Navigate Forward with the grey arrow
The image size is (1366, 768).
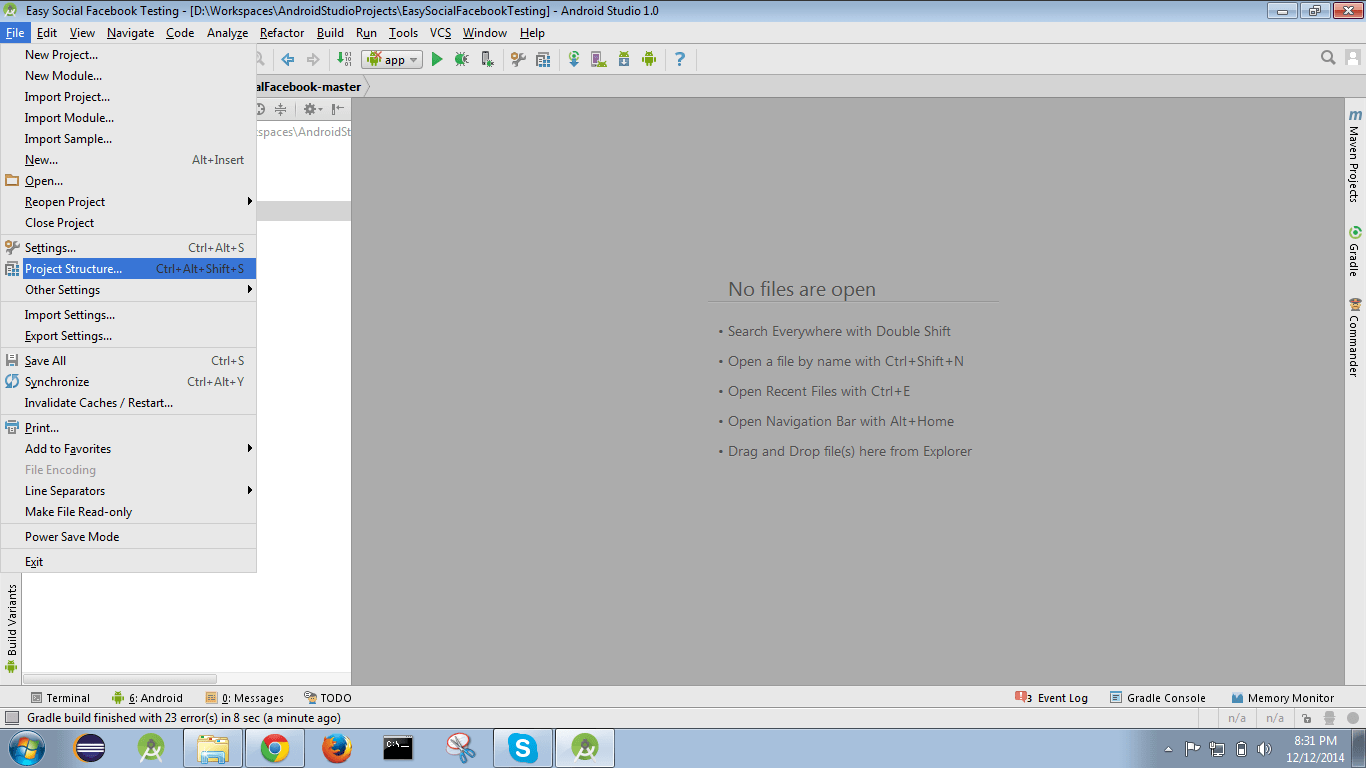pos(313,59)
